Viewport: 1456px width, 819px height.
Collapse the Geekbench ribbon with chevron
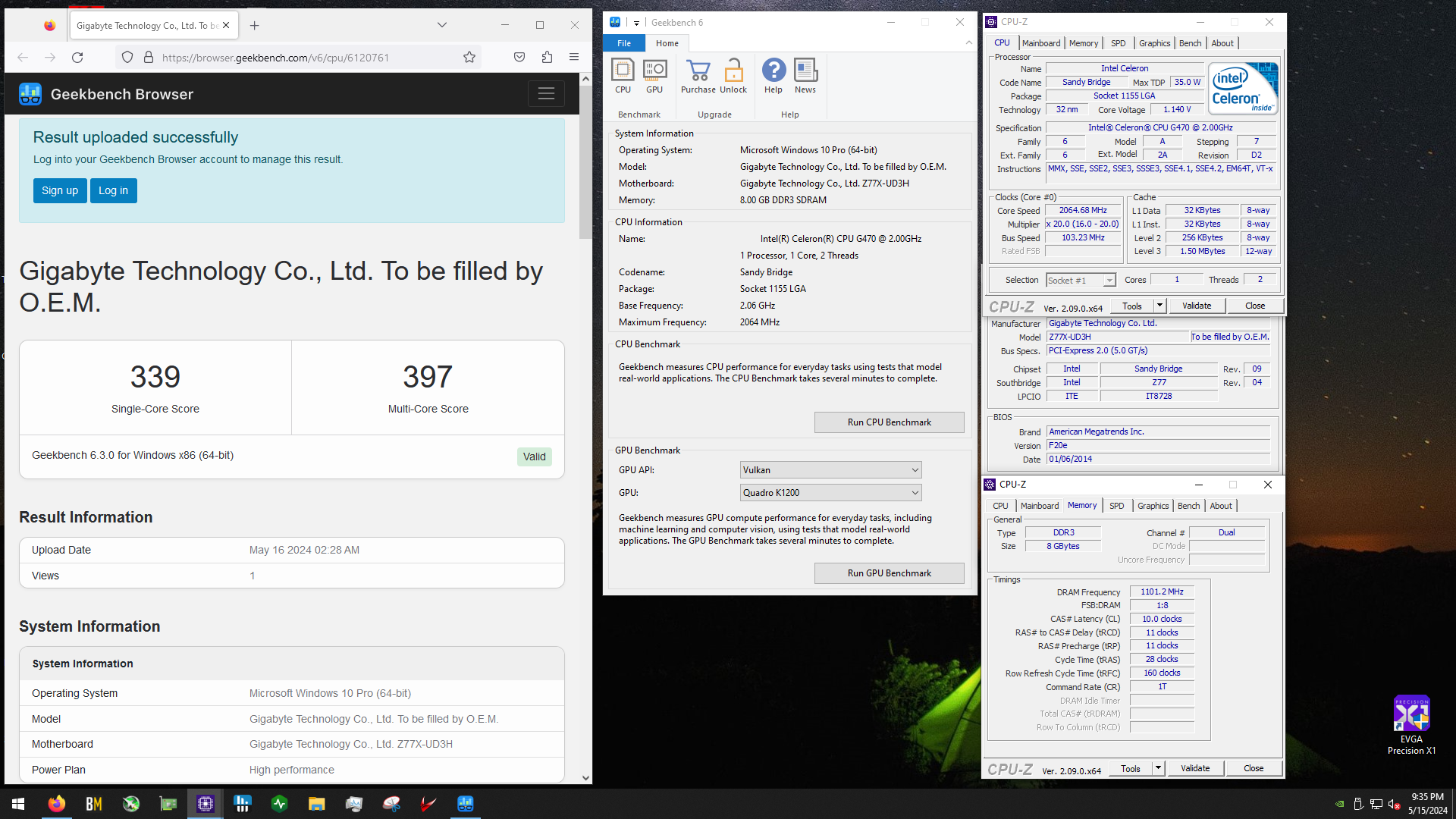pos(968,43)
